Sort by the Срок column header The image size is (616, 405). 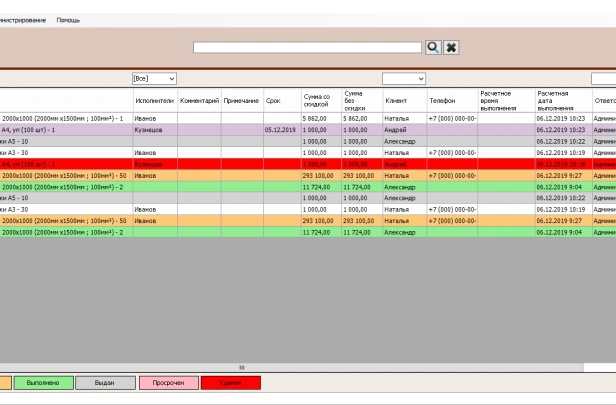[273, 100]
